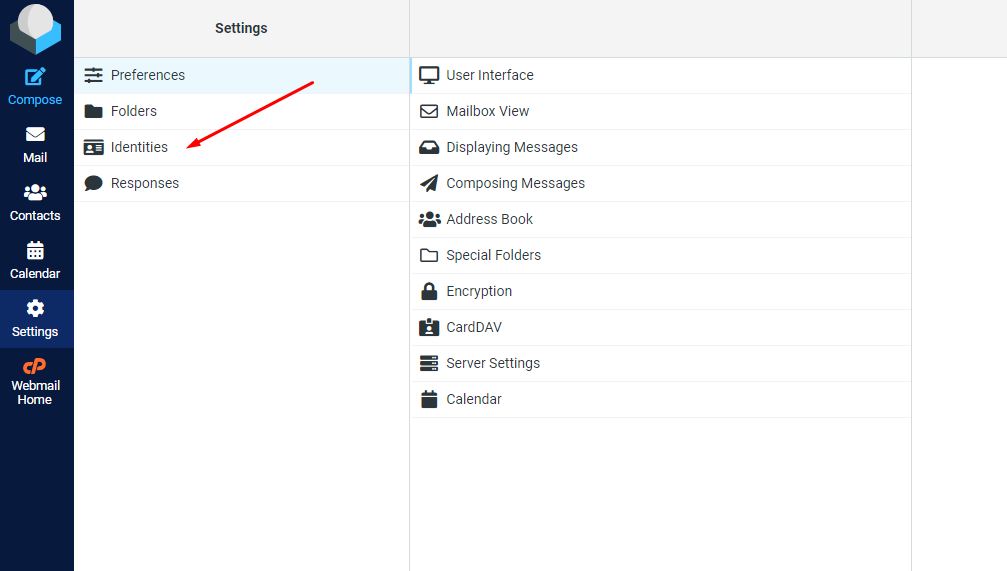
Task: Select Special Folders preferences
Action: [493, 255]
